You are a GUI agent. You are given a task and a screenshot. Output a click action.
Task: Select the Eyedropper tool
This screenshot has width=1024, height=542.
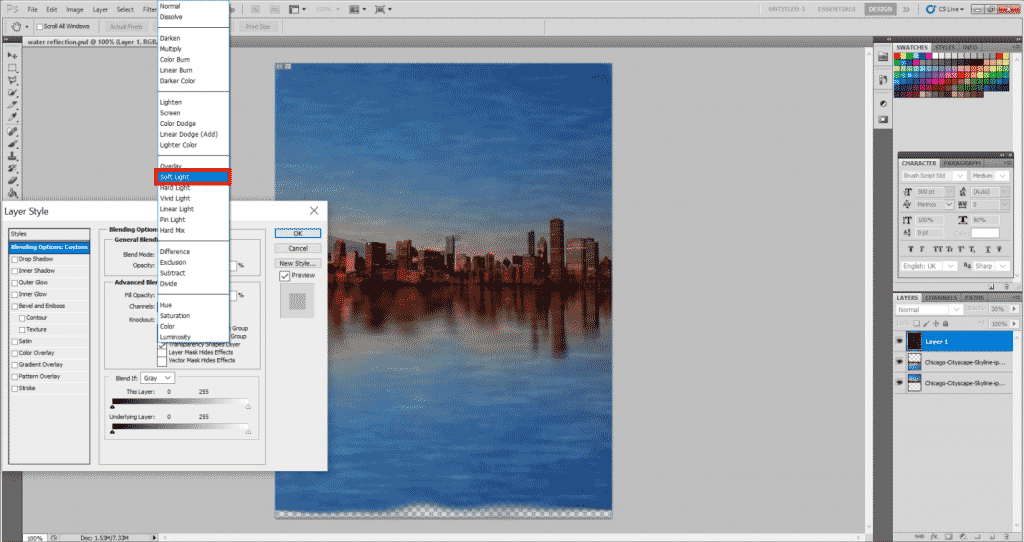coord(12,118)
